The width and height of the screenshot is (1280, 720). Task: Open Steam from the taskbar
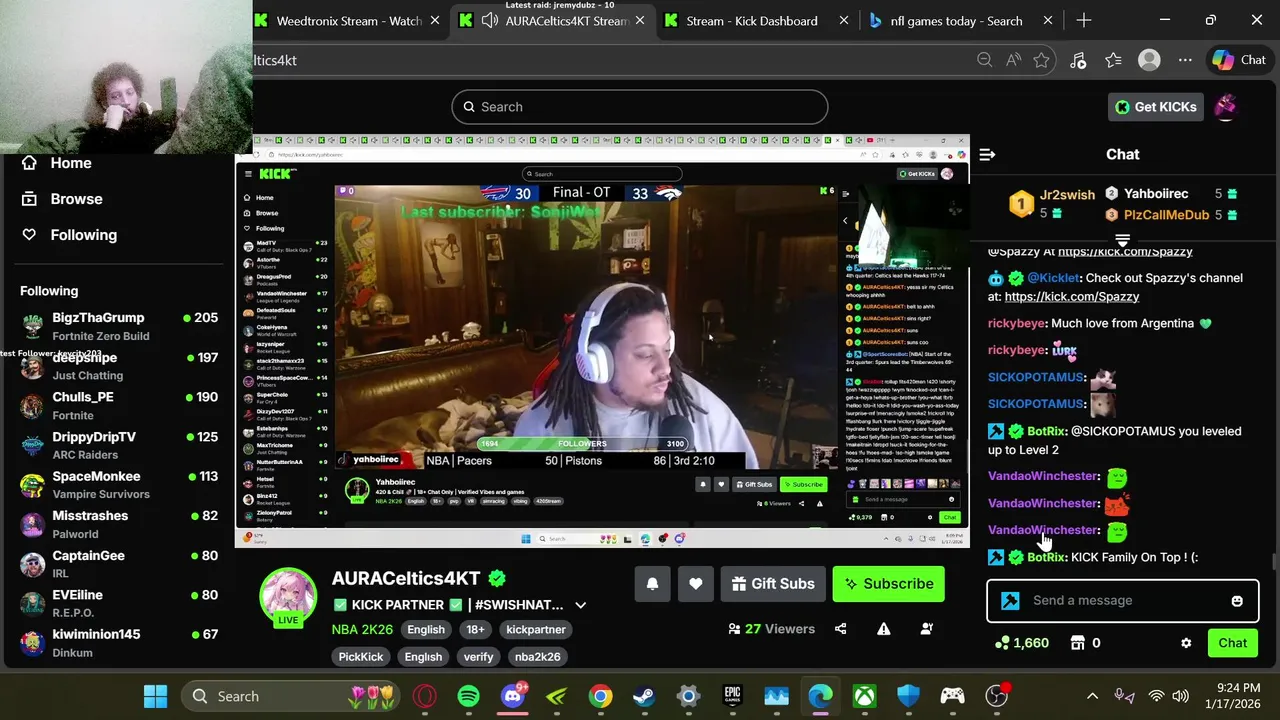644,696
